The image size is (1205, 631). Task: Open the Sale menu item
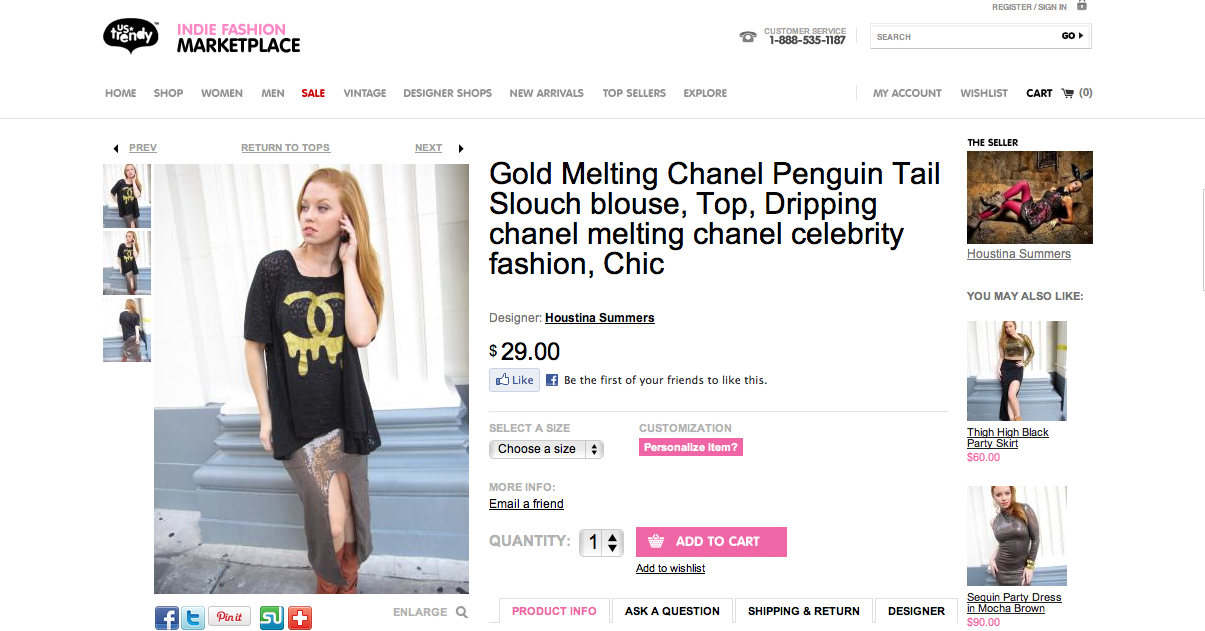(313, 93)
